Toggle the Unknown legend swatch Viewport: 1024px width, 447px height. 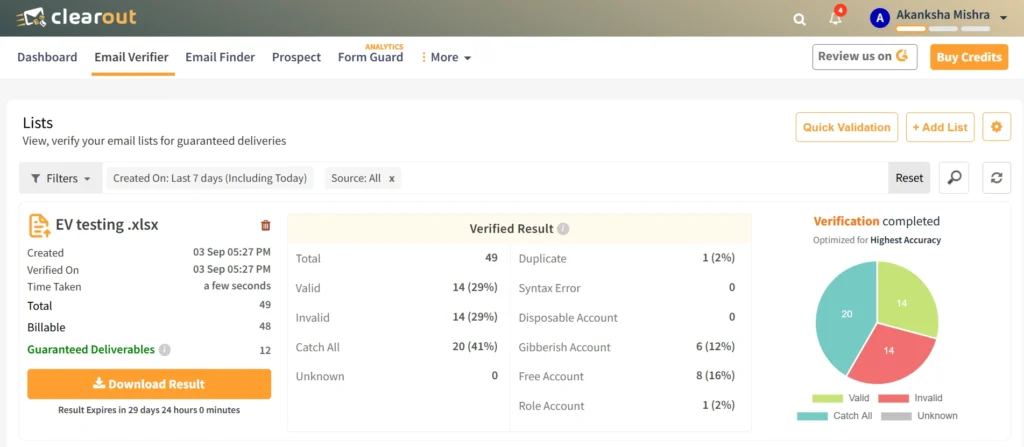(896, 416)
